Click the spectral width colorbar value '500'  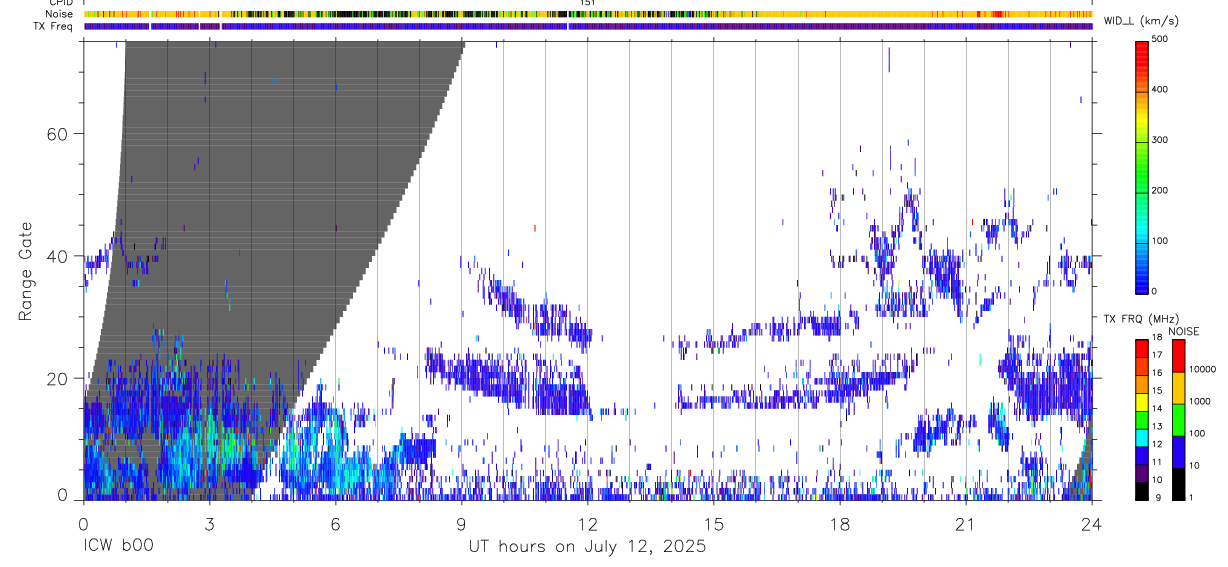1160,39
